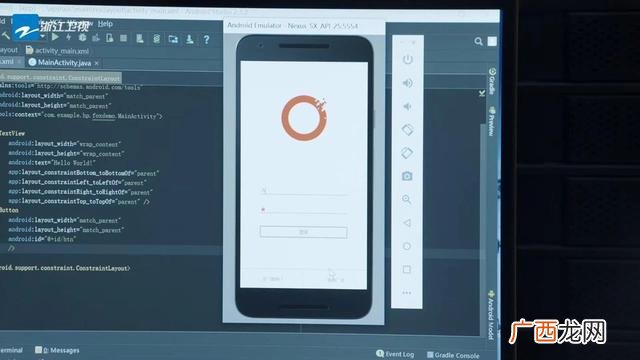Viewport: 640px width, 360px height.
Task: Sync project with Gradle files icon
Action: pos(156,39)
